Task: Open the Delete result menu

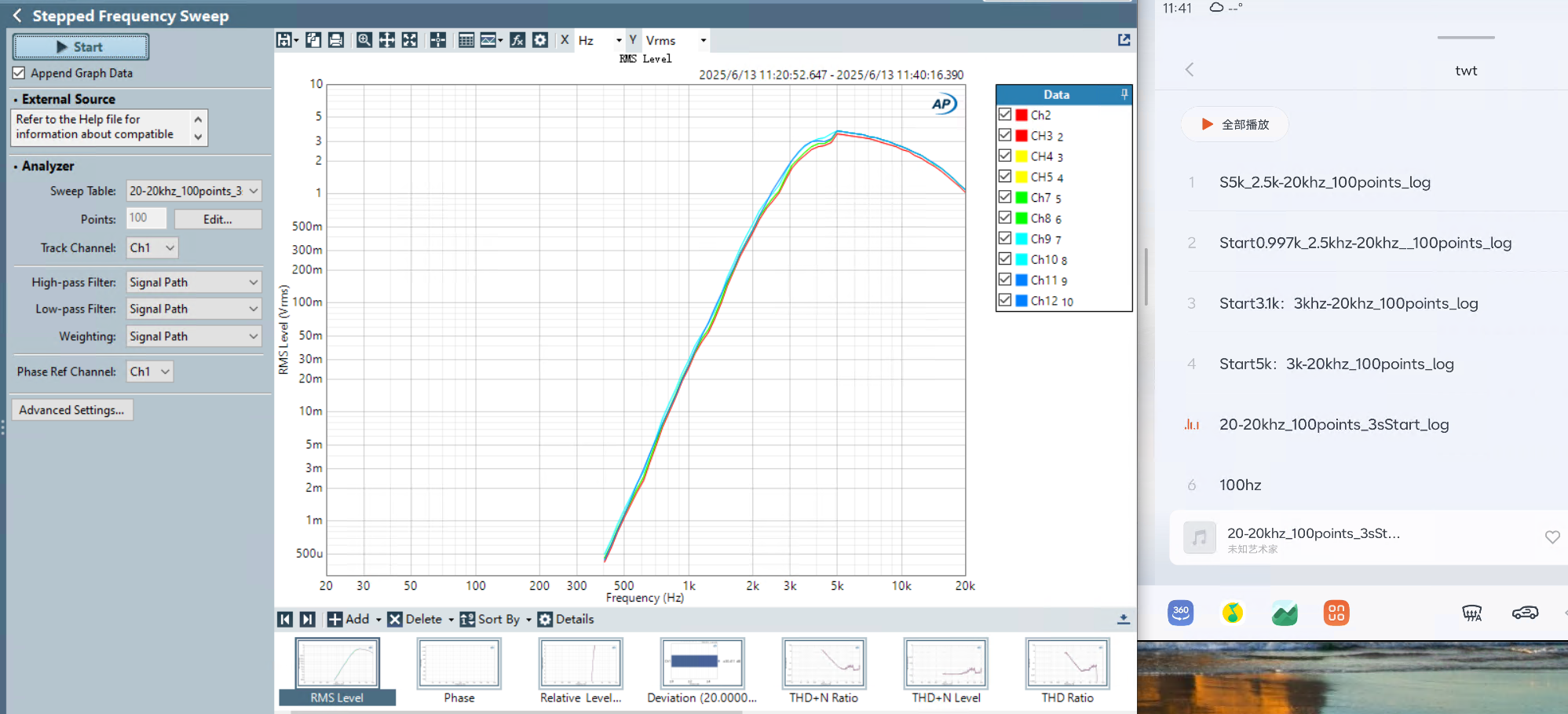Action: tap(421, 619)
